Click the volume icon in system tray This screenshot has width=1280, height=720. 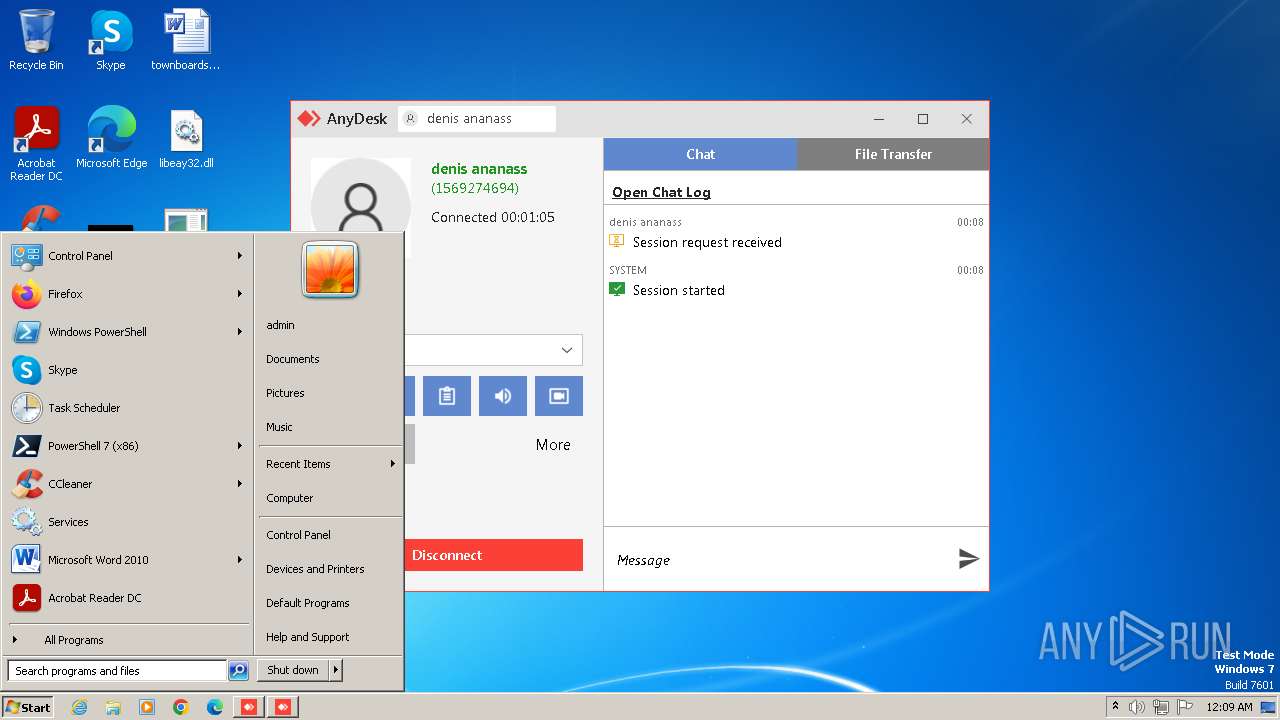pyautogui.click(x=1136, y=707)
